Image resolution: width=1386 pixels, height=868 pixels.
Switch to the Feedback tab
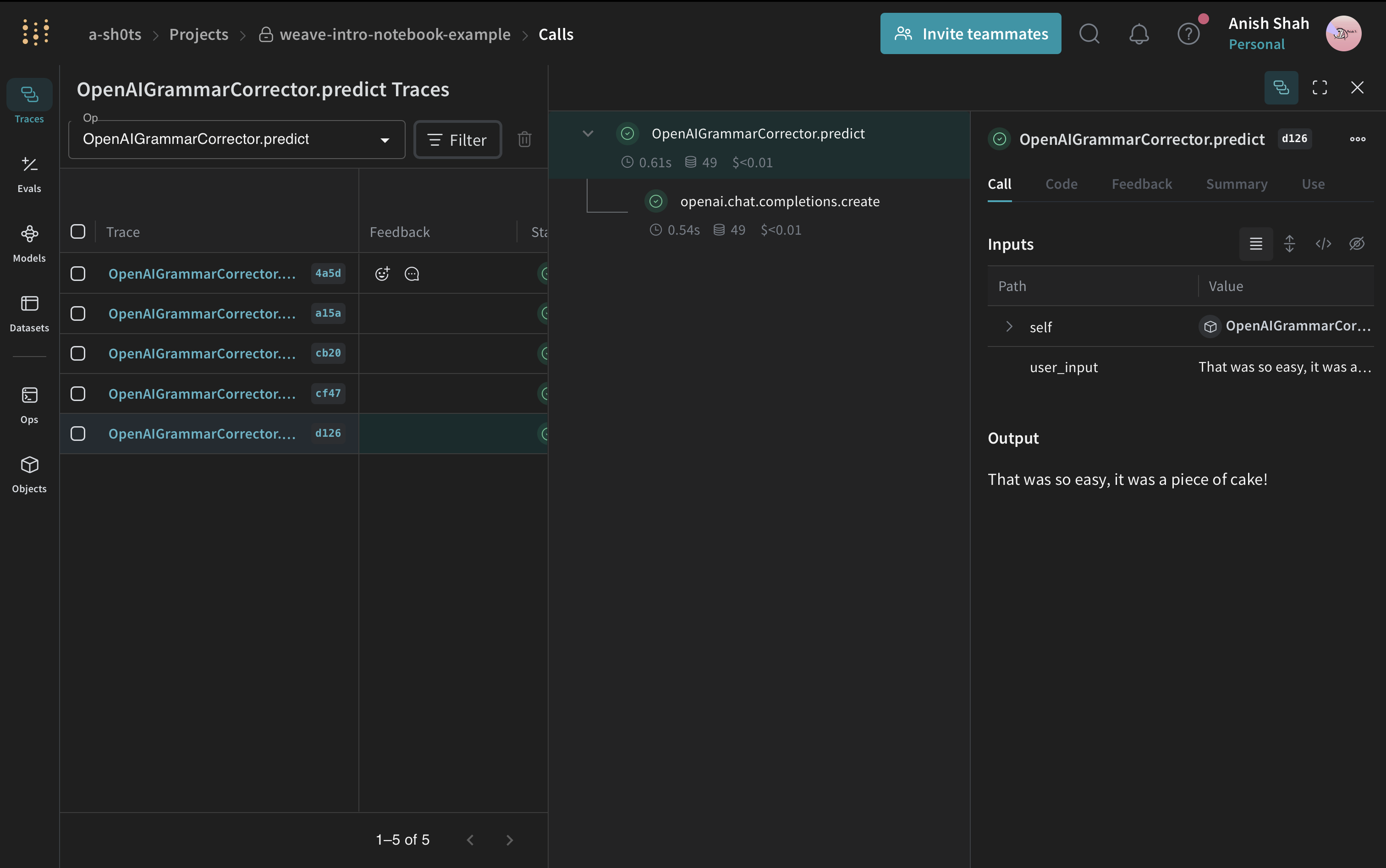click(1141, 184)
